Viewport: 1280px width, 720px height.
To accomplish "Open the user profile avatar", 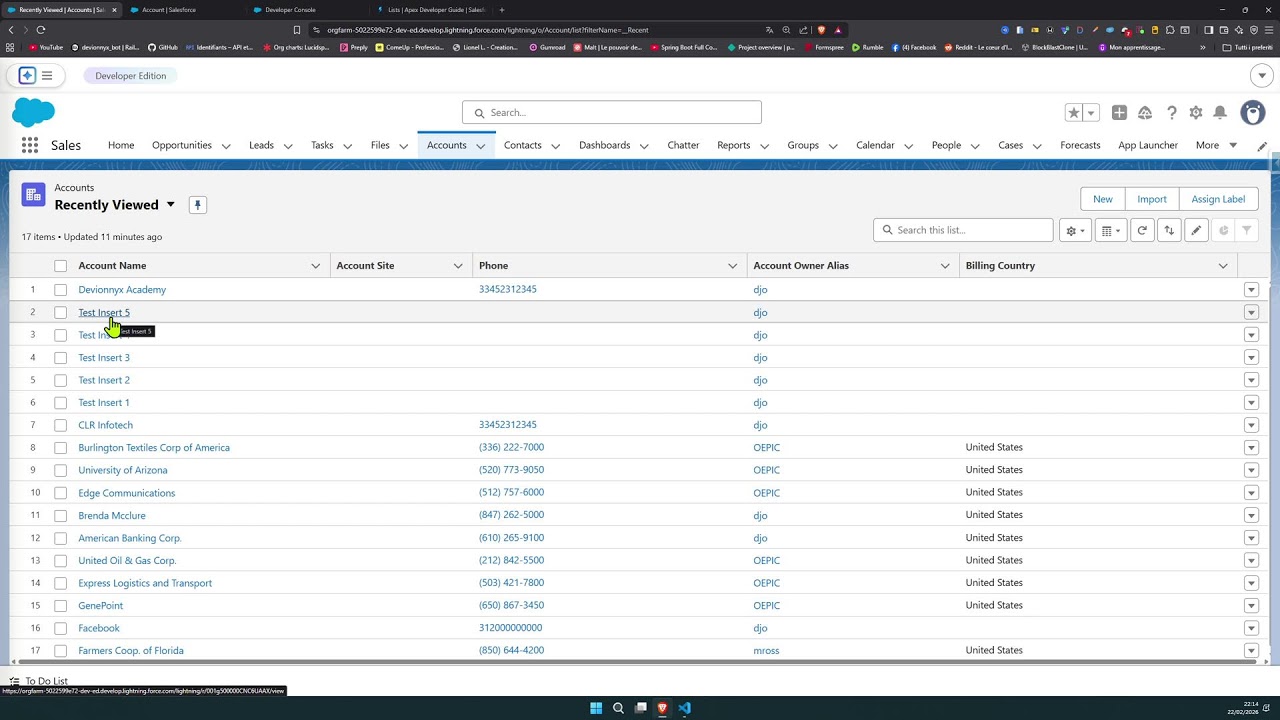I will (1252, 113).
